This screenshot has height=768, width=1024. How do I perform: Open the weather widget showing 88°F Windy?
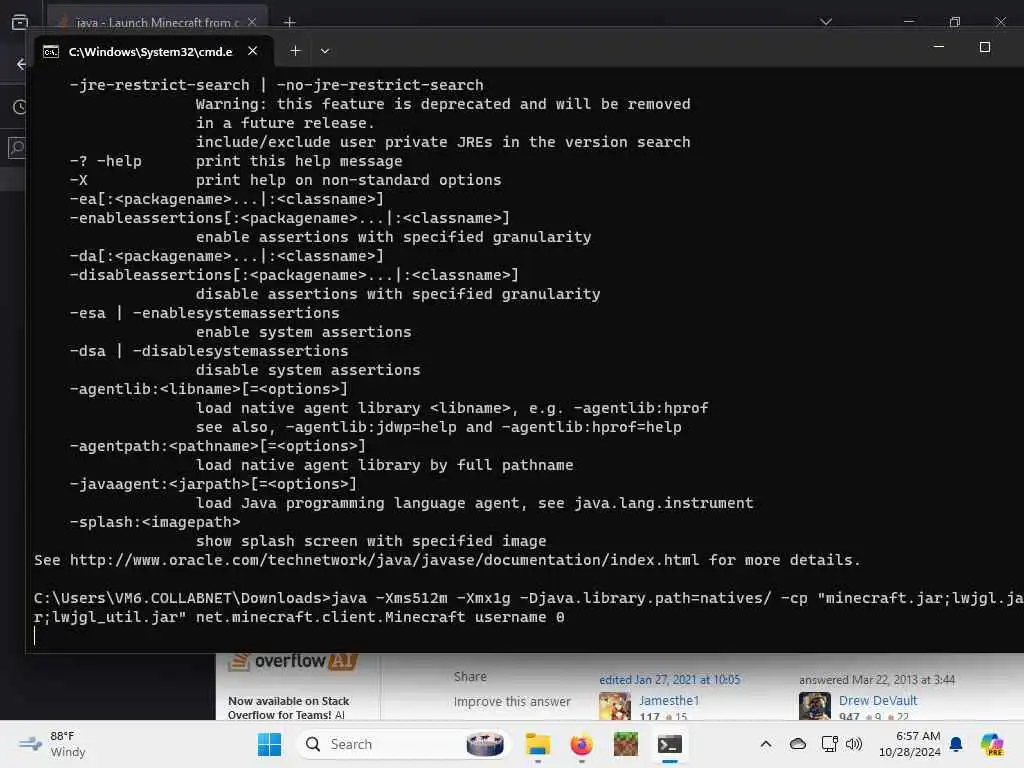(x=52, y=744)
